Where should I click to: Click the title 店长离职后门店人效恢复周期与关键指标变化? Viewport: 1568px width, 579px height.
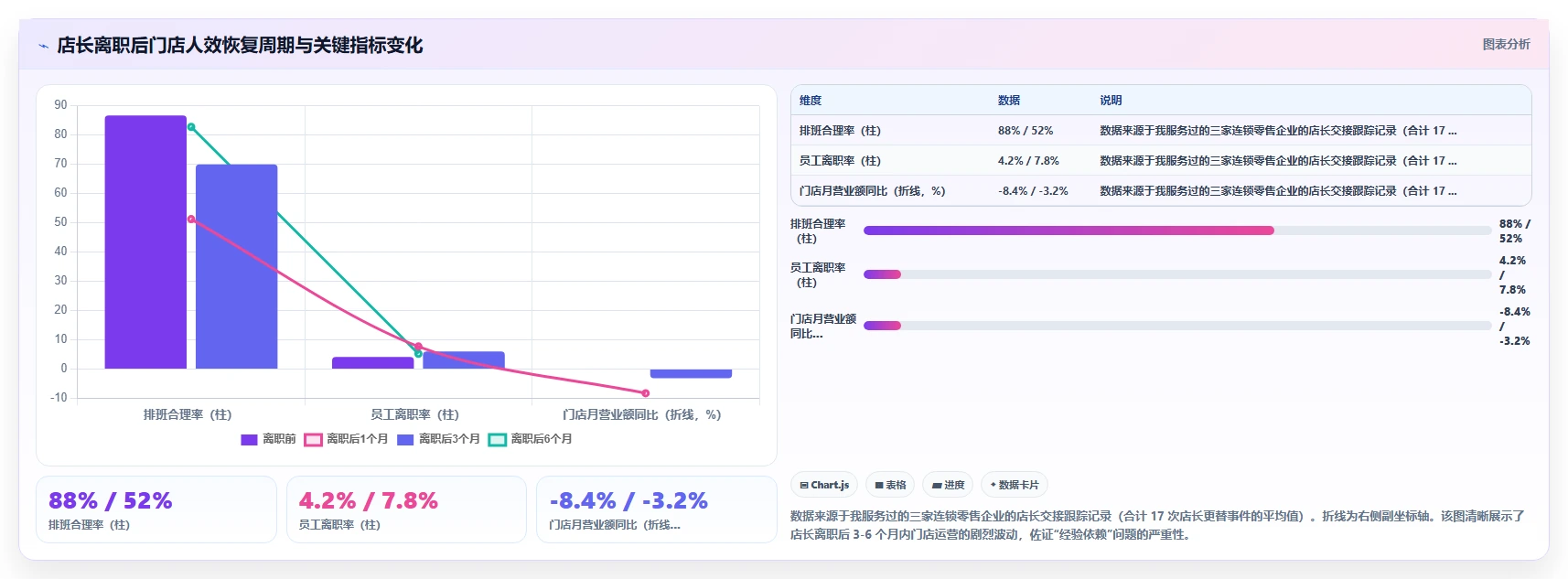(x=240, y=45)
